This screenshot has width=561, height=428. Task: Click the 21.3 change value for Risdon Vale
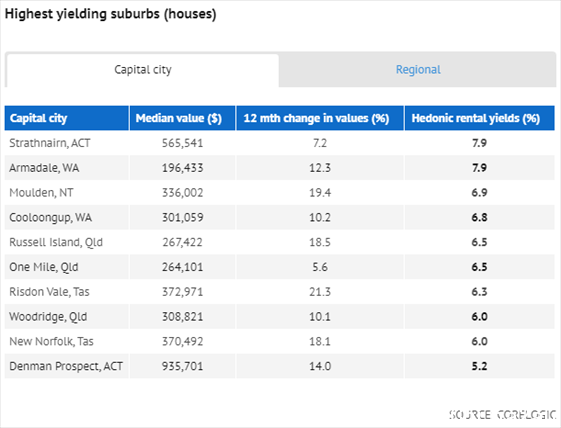coord(320,292)
